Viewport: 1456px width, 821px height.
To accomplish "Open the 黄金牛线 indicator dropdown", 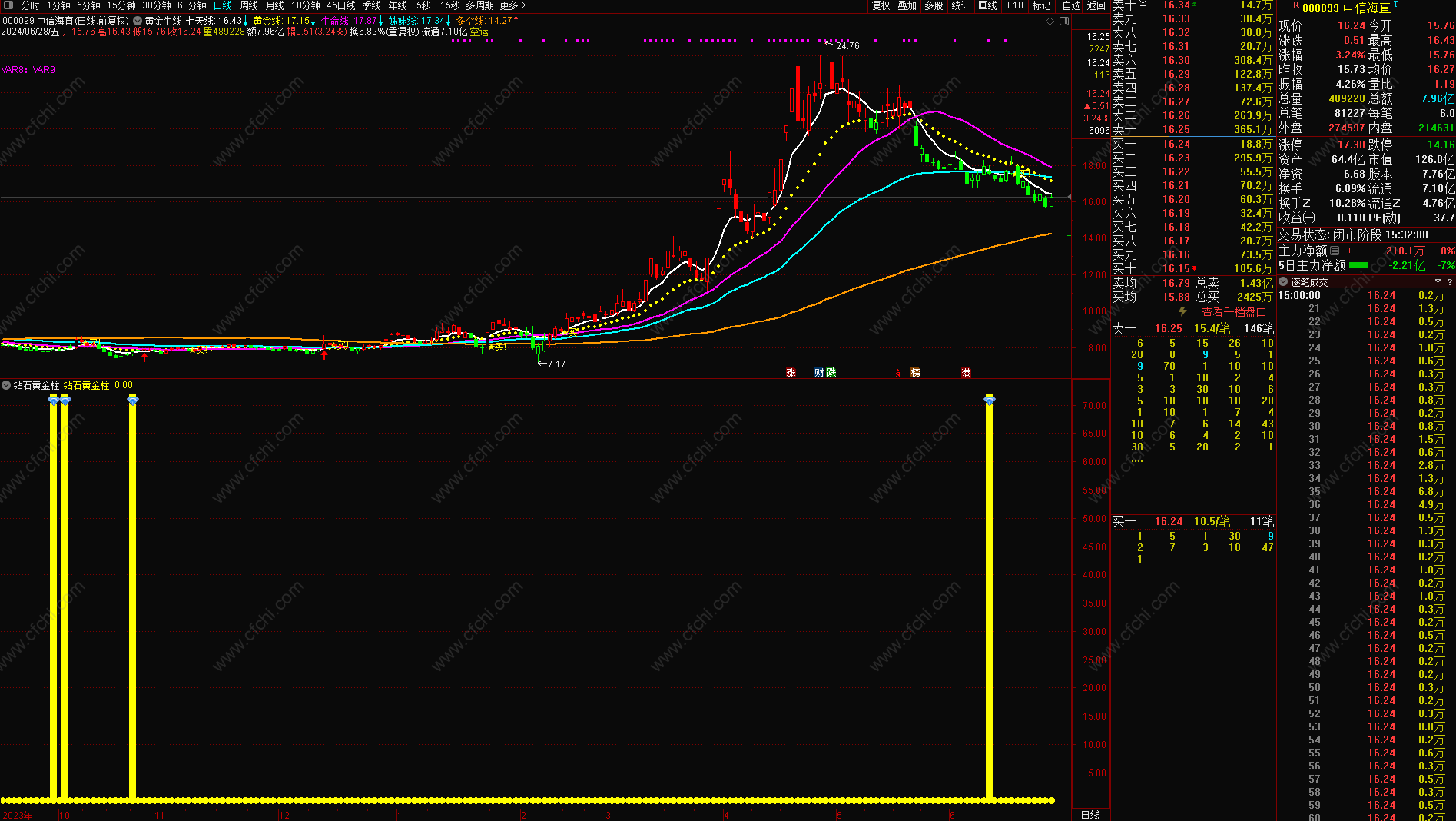I will coord(138,21).
